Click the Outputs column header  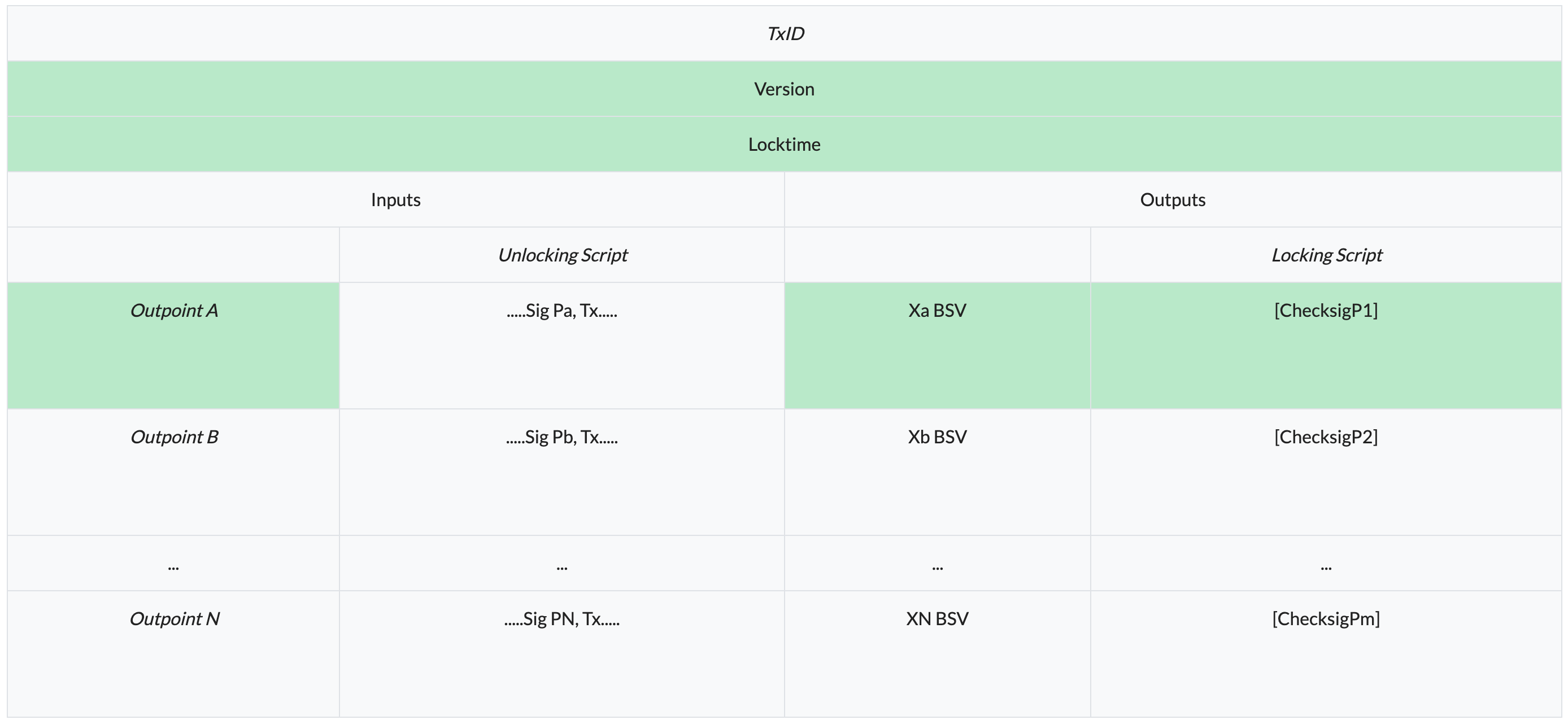coord(1173,199)
